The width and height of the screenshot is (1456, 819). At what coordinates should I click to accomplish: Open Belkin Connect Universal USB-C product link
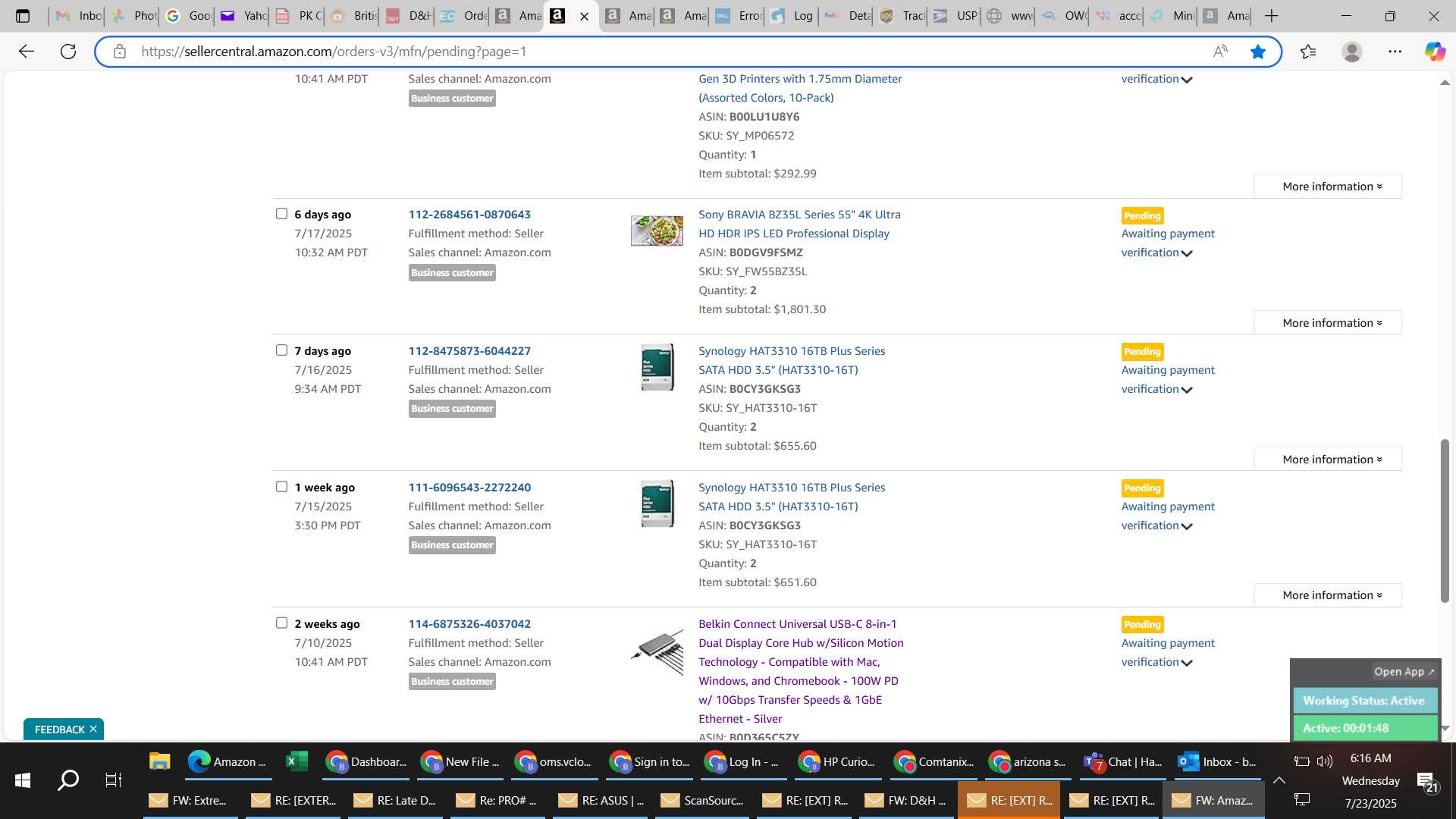click(801, 671)
